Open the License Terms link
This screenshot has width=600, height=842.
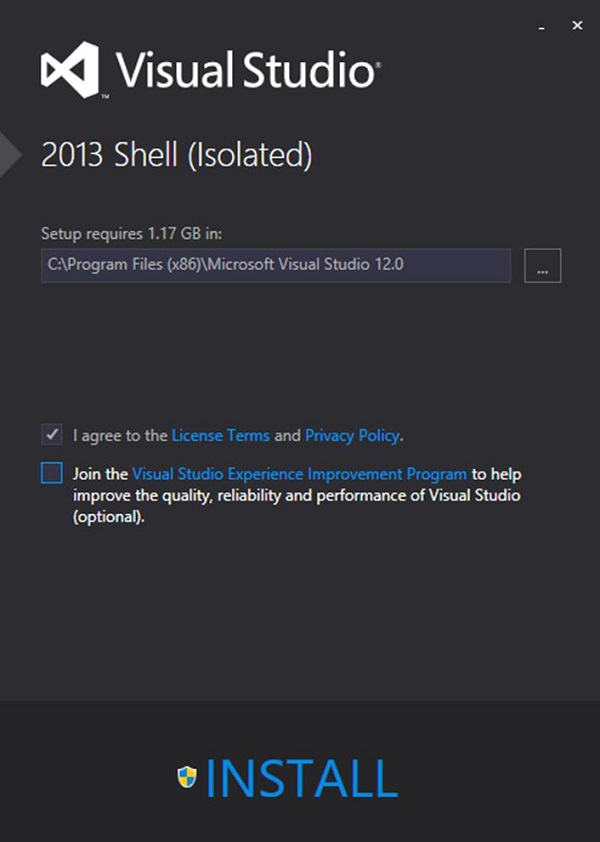coord(221,436)
